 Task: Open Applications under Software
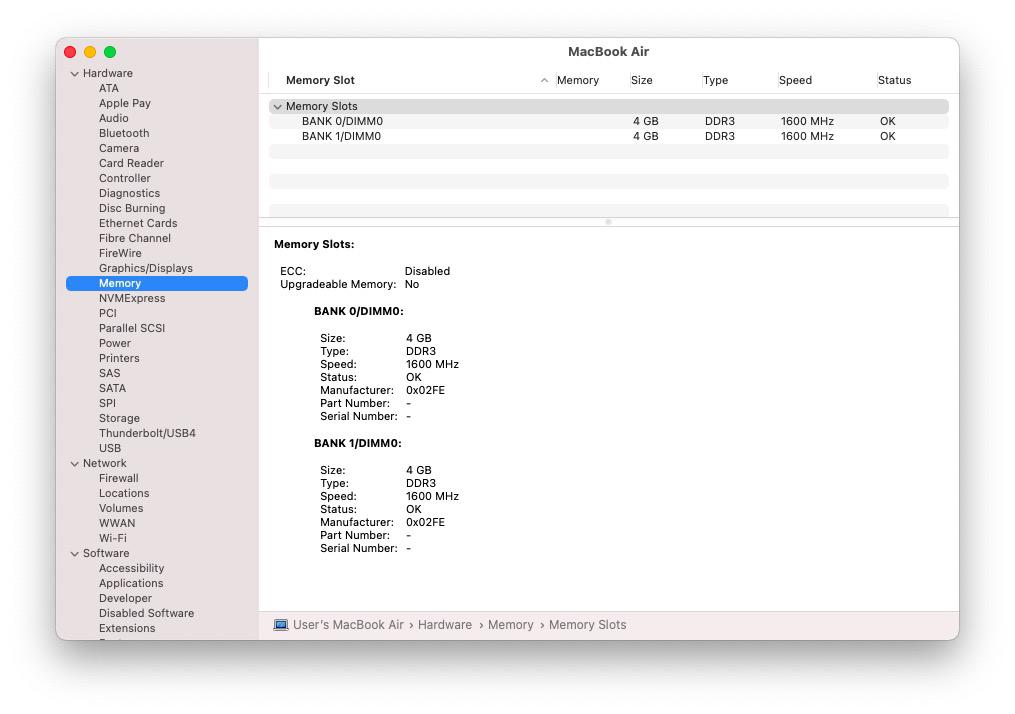[x=131, y=583]
